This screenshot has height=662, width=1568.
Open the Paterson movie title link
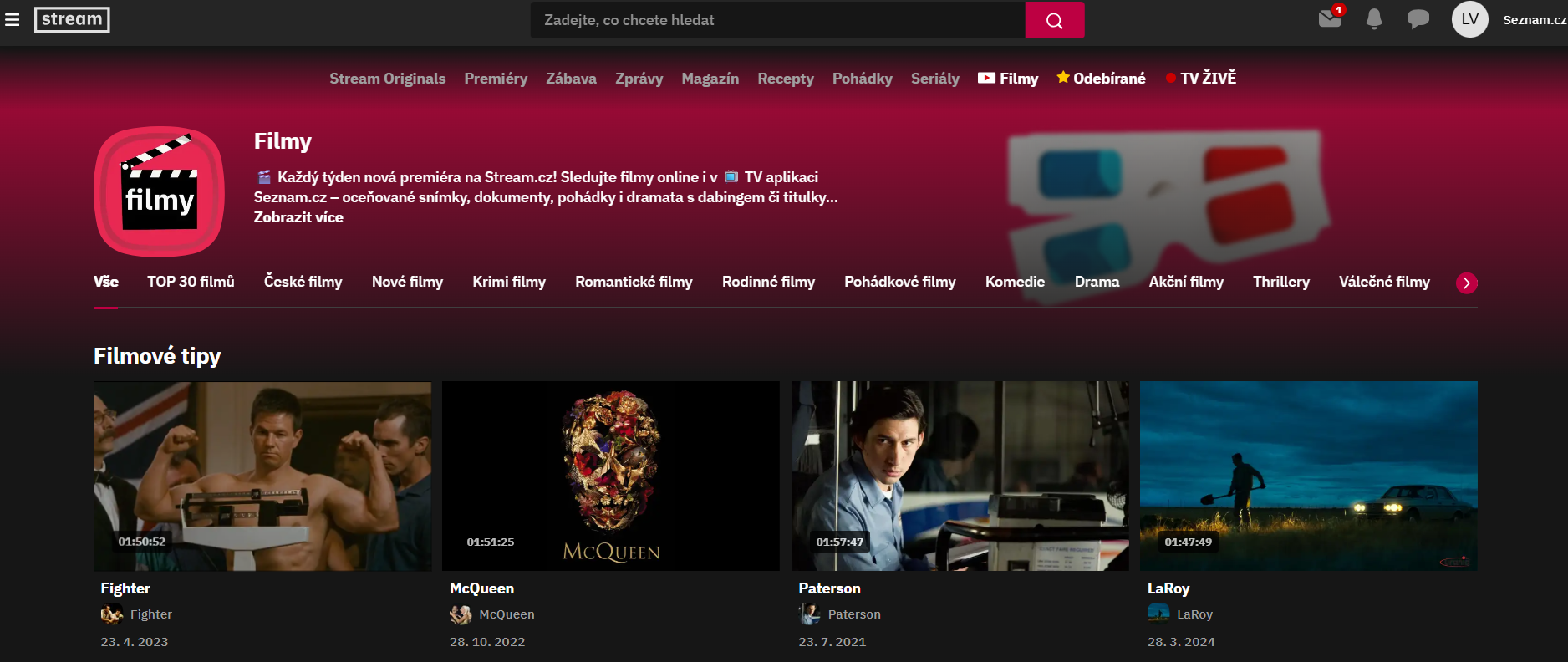click(x=829, y=588)
